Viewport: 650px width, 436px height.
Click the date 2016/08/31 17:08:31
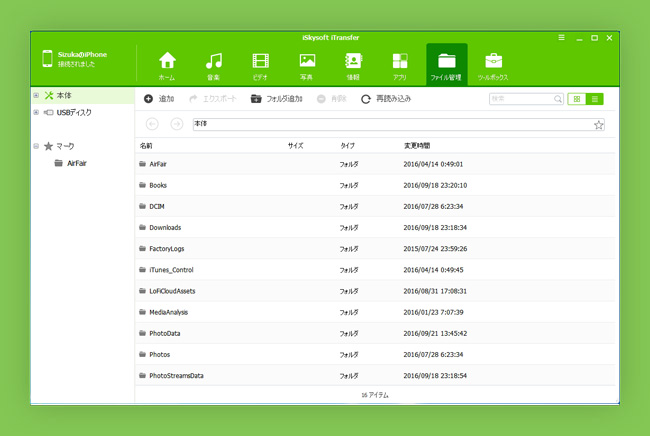435,291
